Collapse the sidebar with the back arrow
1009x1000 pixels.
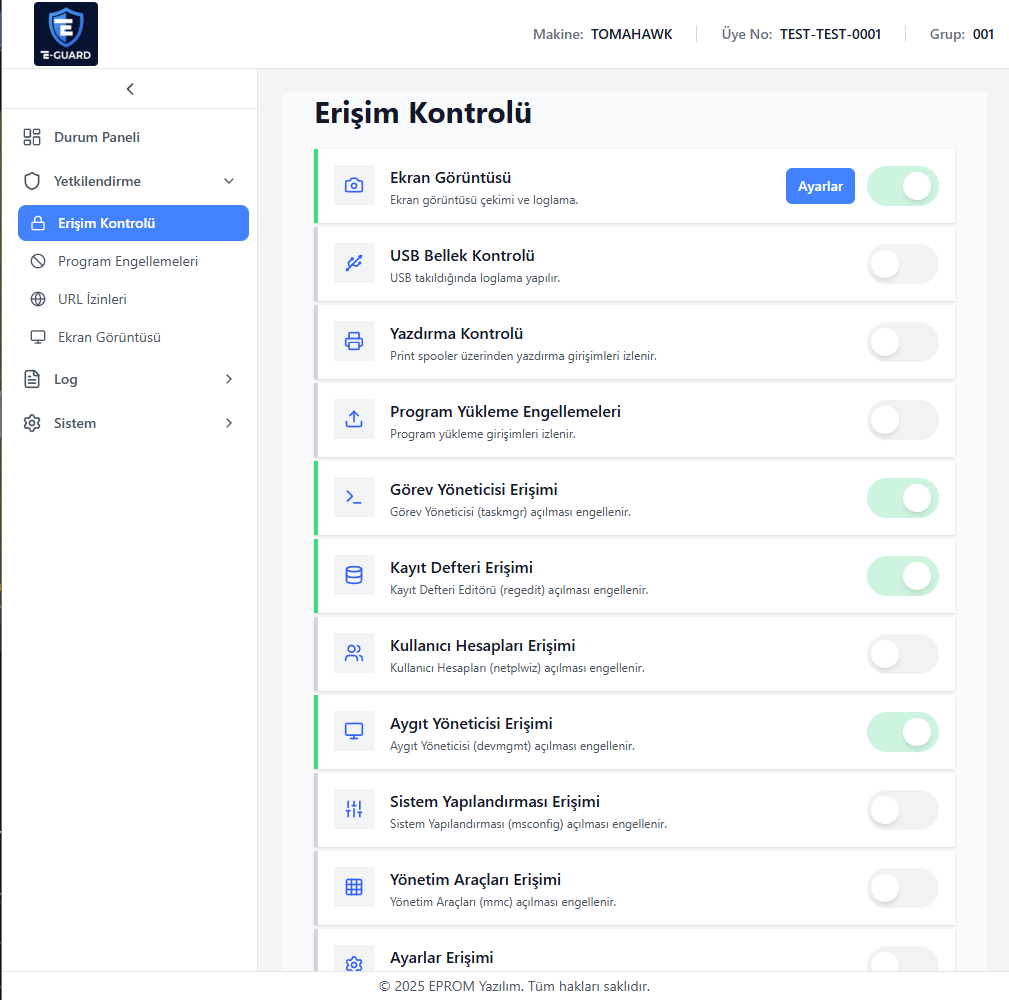(x=130, y=89)
